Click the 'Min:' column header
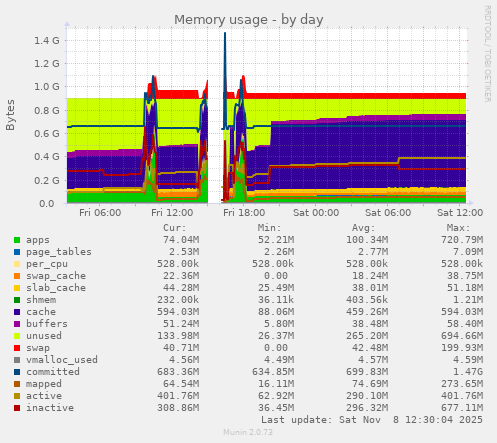497x443 pixels. (x=269, y=228)
